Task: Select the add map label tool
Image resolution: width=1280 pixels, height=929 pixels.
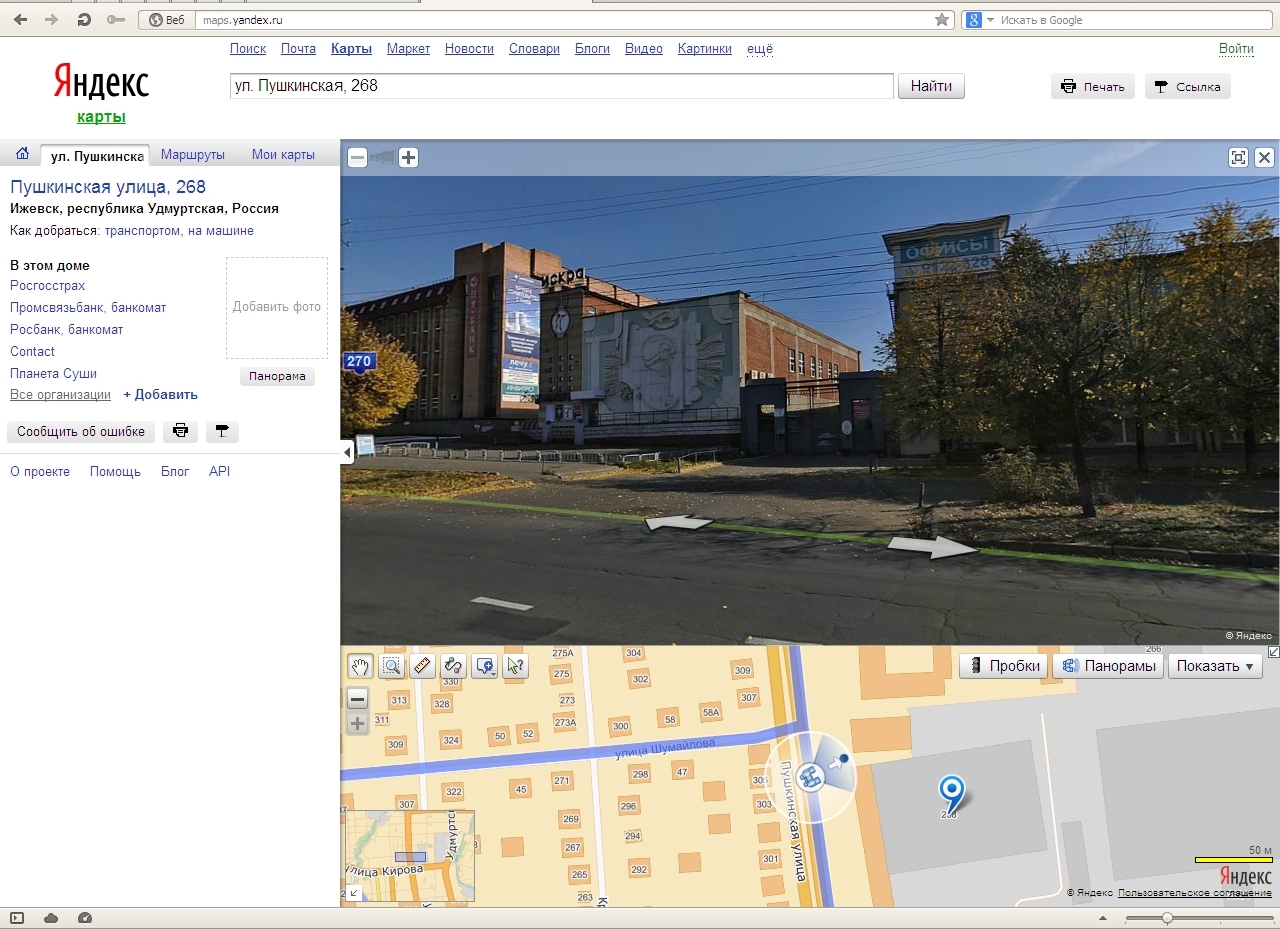Action: [485, 666]
